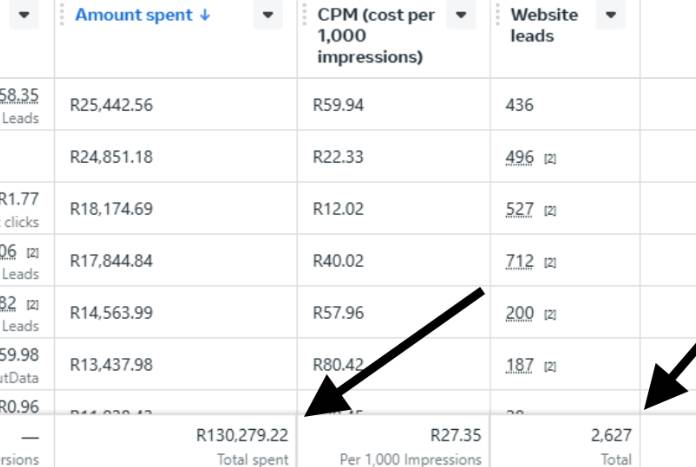Click the Website leads column header
Screen dimensions: 696x467
click(x=544, y=25)
